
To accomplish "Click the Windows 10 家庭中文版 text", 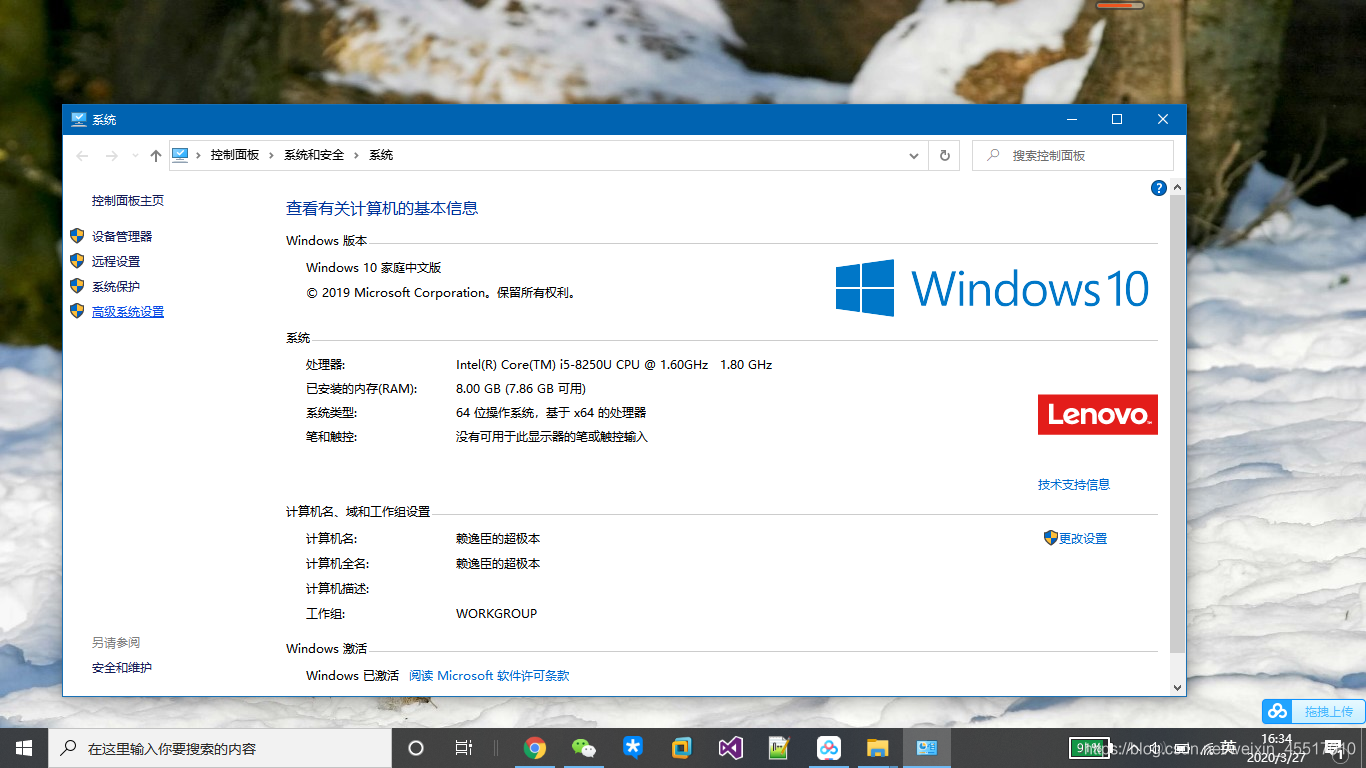I will pyautogui.click(x=373, y=268).
